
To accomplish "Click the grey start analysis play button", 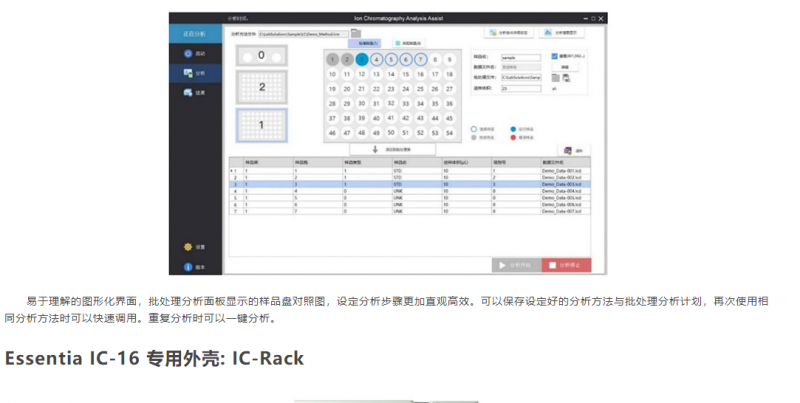I will pyautogui.click(x=516, y=265).
